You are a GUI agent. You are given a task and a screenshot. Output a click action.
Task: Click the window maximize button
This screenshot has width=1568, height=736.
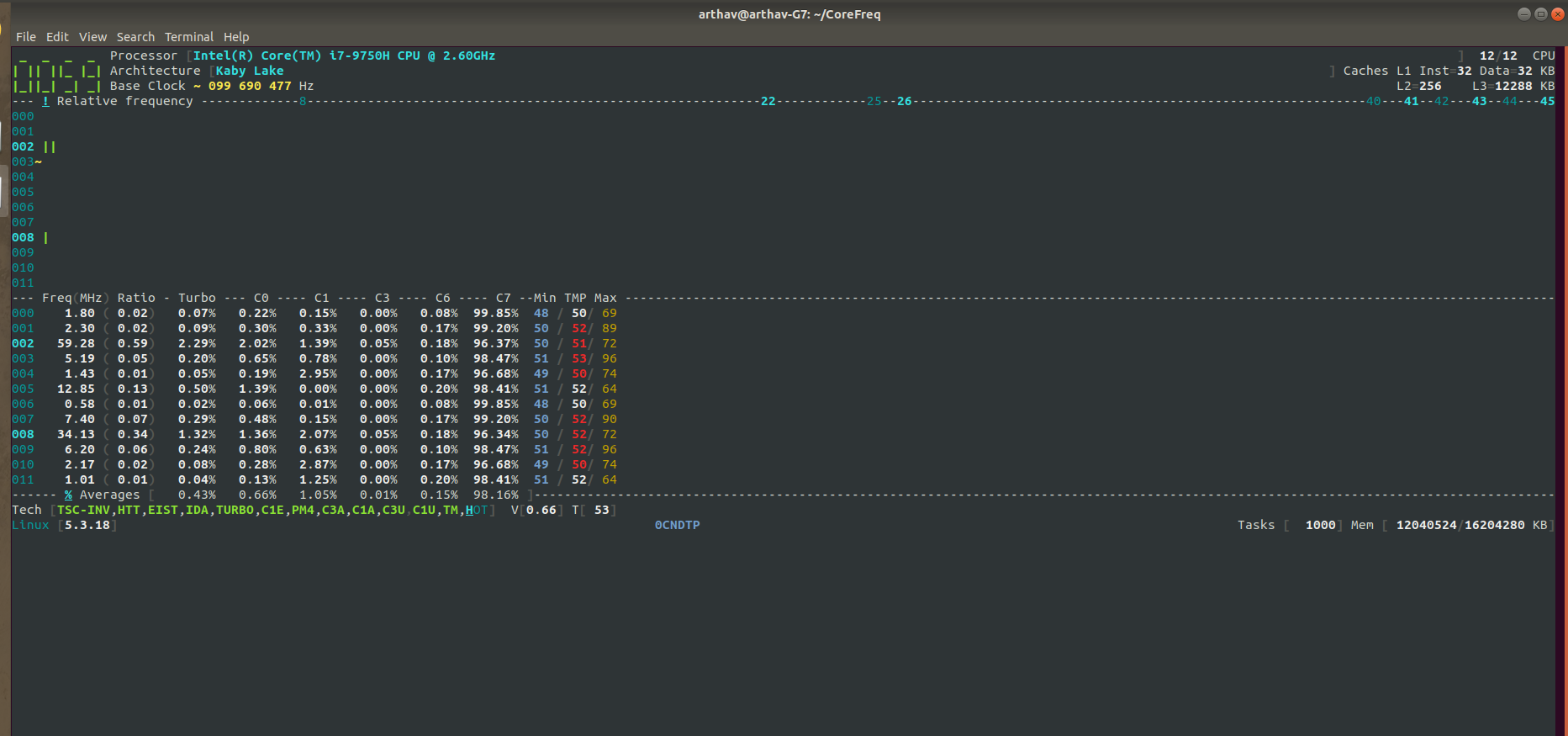1541,13
